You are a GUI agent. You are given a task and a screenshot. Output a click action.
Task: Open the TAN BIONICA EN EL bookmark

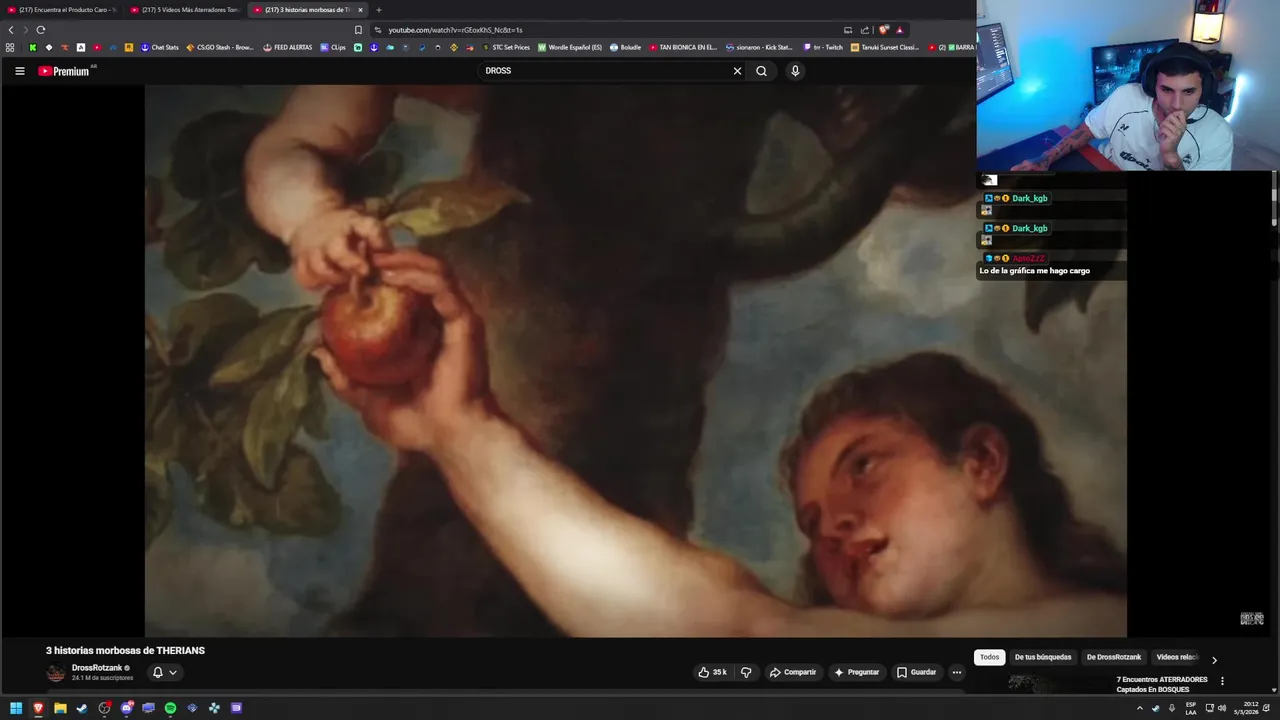coord(683,47)
